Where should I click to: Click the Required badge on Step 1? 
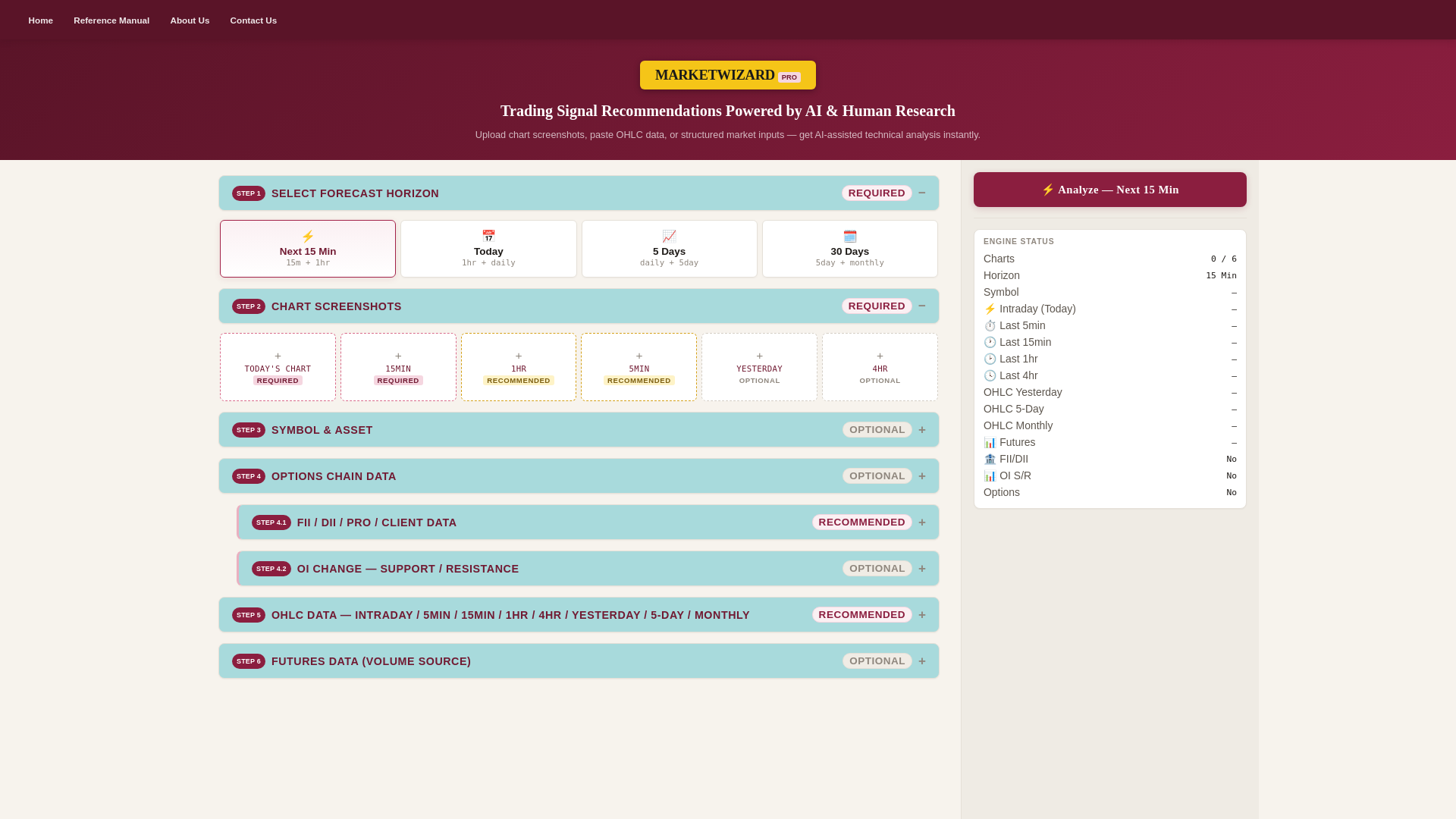877,193
